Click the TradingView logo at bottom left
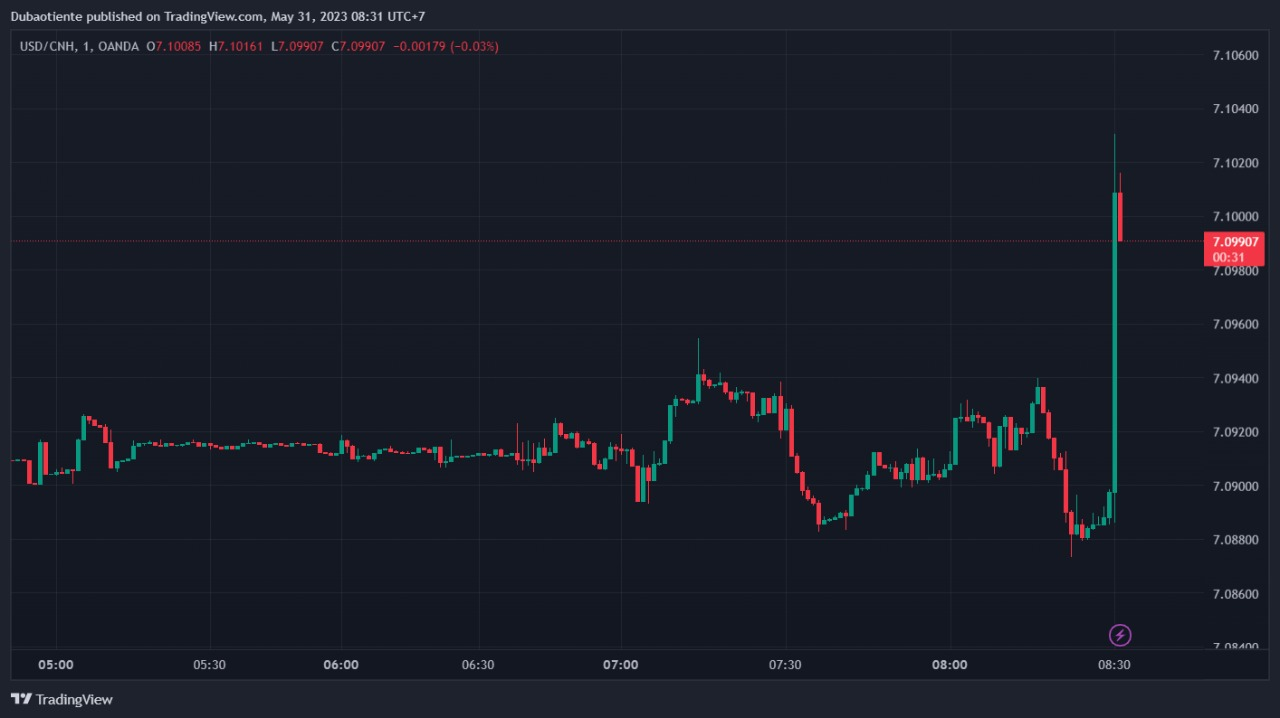 pos(62,699)
